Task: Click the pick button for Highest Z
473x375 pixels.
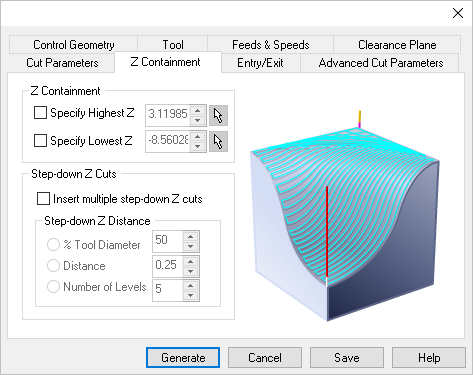Action: point(218,116)
